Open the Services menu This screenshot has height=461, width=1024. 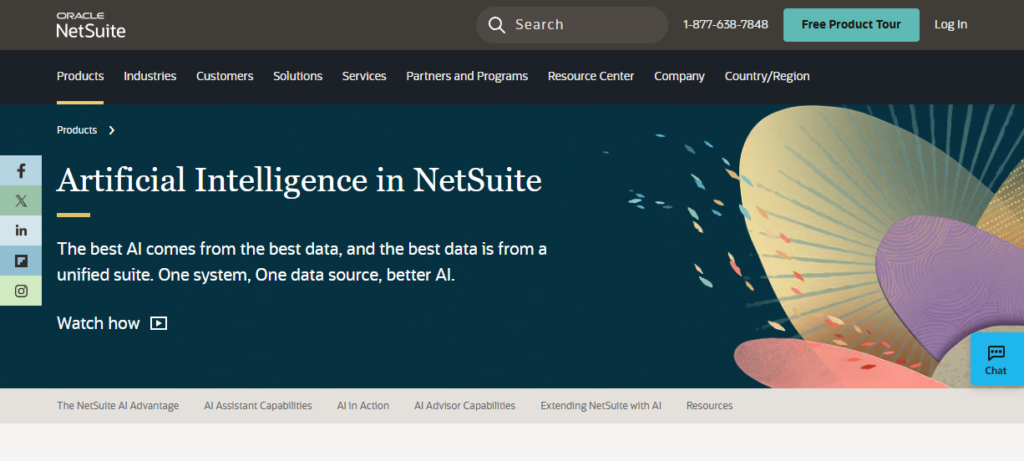(x=364, y=76)
